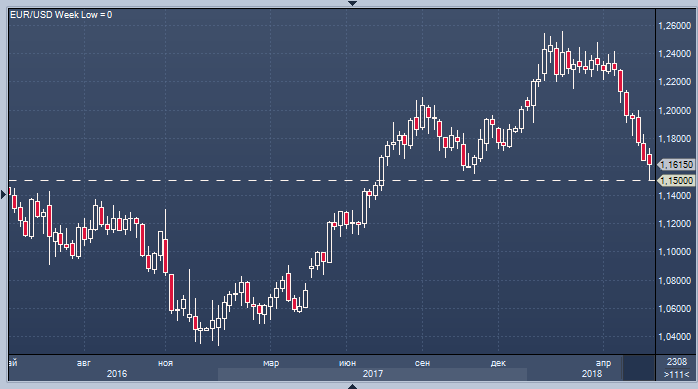This screenshot has height=389, width=698.
Task: Click the >111< visible bars counter
Action: (677, 374)
